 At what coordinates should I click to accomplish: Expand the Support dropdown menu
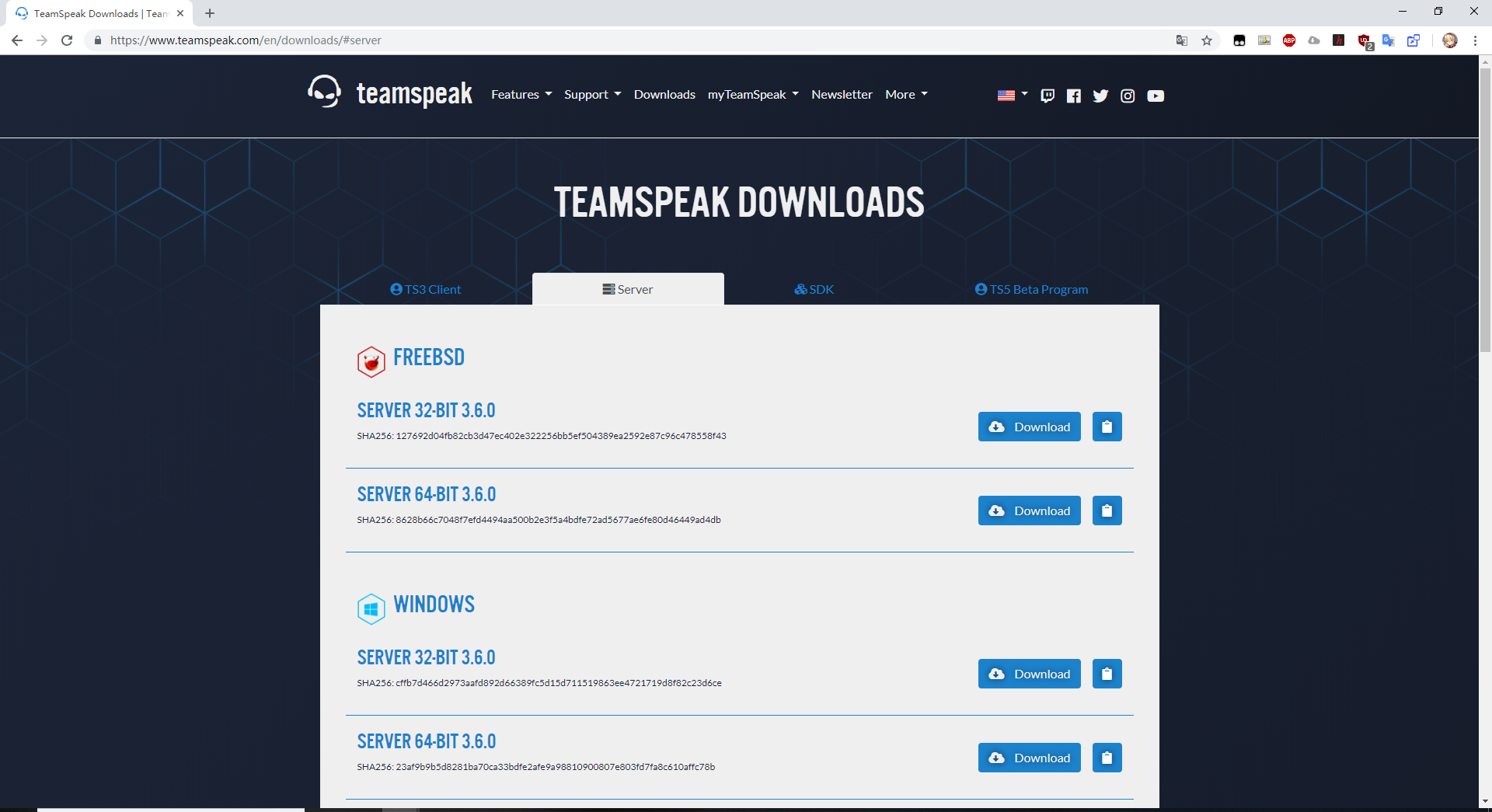point(593,94)
